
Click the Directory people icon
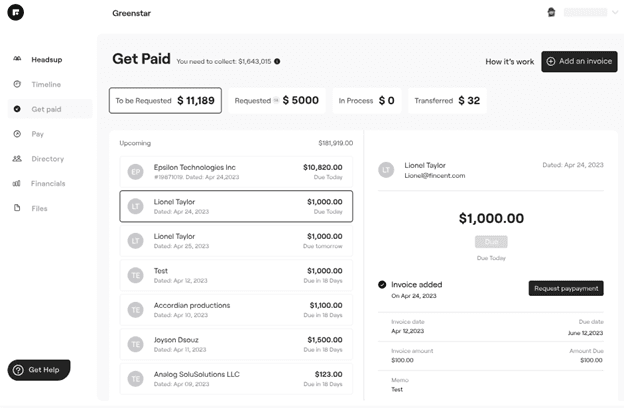pyautogui.click(x=17, y=158)
